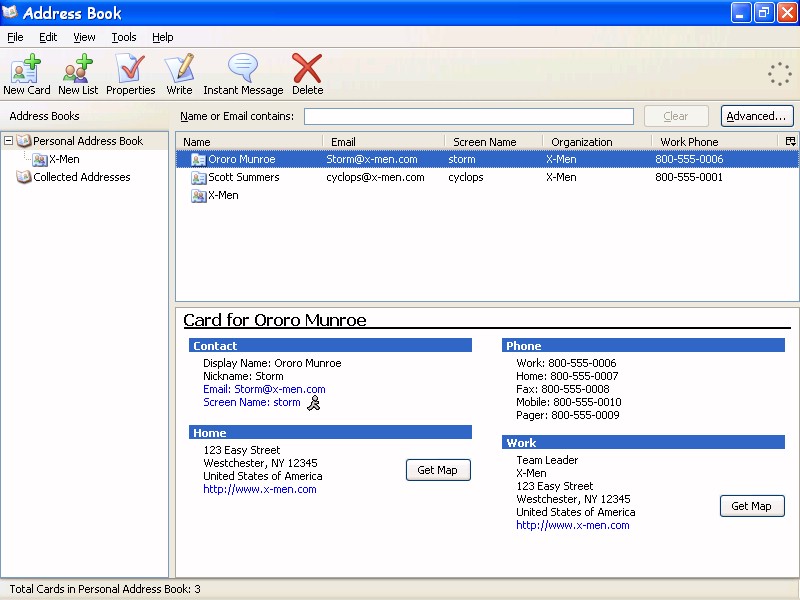Click the Write toolbar icon
The height and width of the screenshot is (600, 800).
click(179, 68)
